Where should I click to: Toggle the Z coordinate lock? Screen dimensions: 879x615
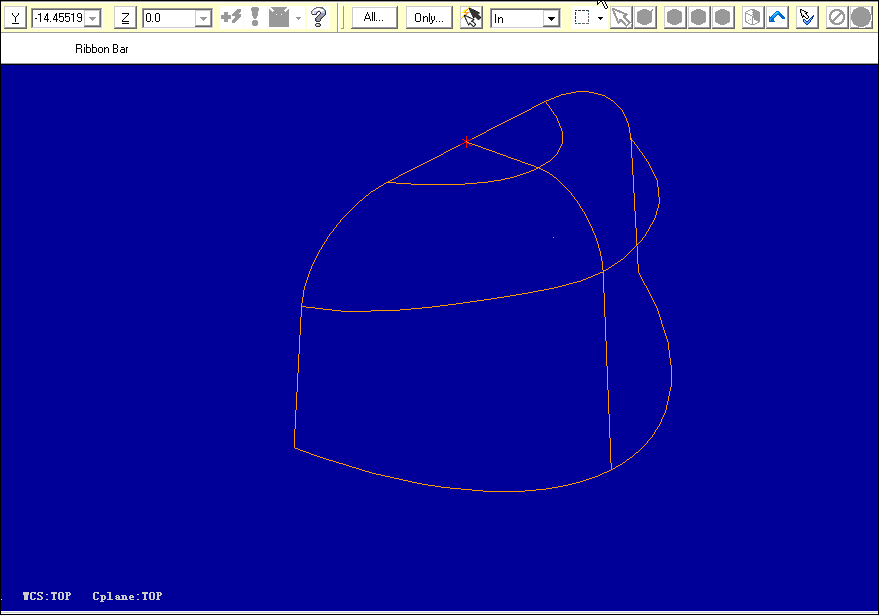point(124,17)
